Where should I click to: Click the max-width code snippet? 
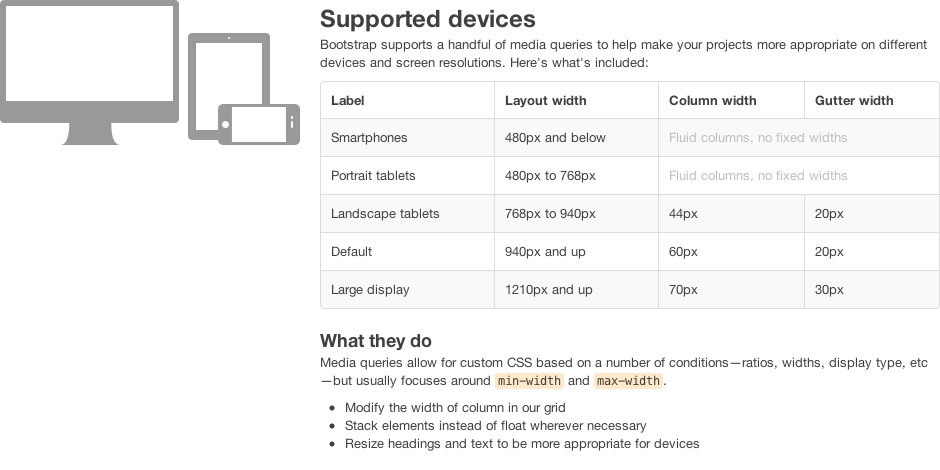[628, 381]
